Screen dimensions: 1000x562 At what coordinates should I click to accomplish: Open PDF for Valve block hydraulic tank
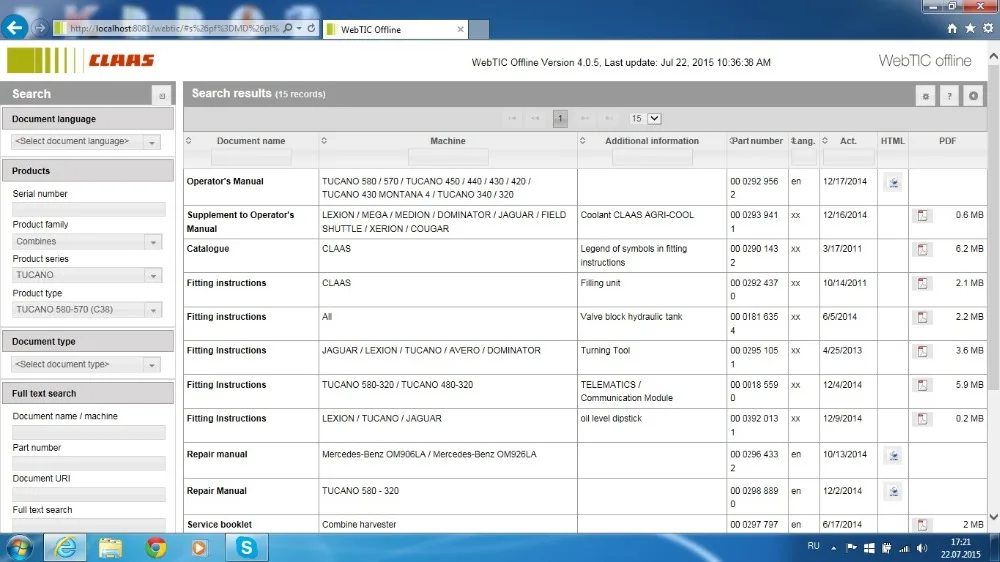[922, 317]
